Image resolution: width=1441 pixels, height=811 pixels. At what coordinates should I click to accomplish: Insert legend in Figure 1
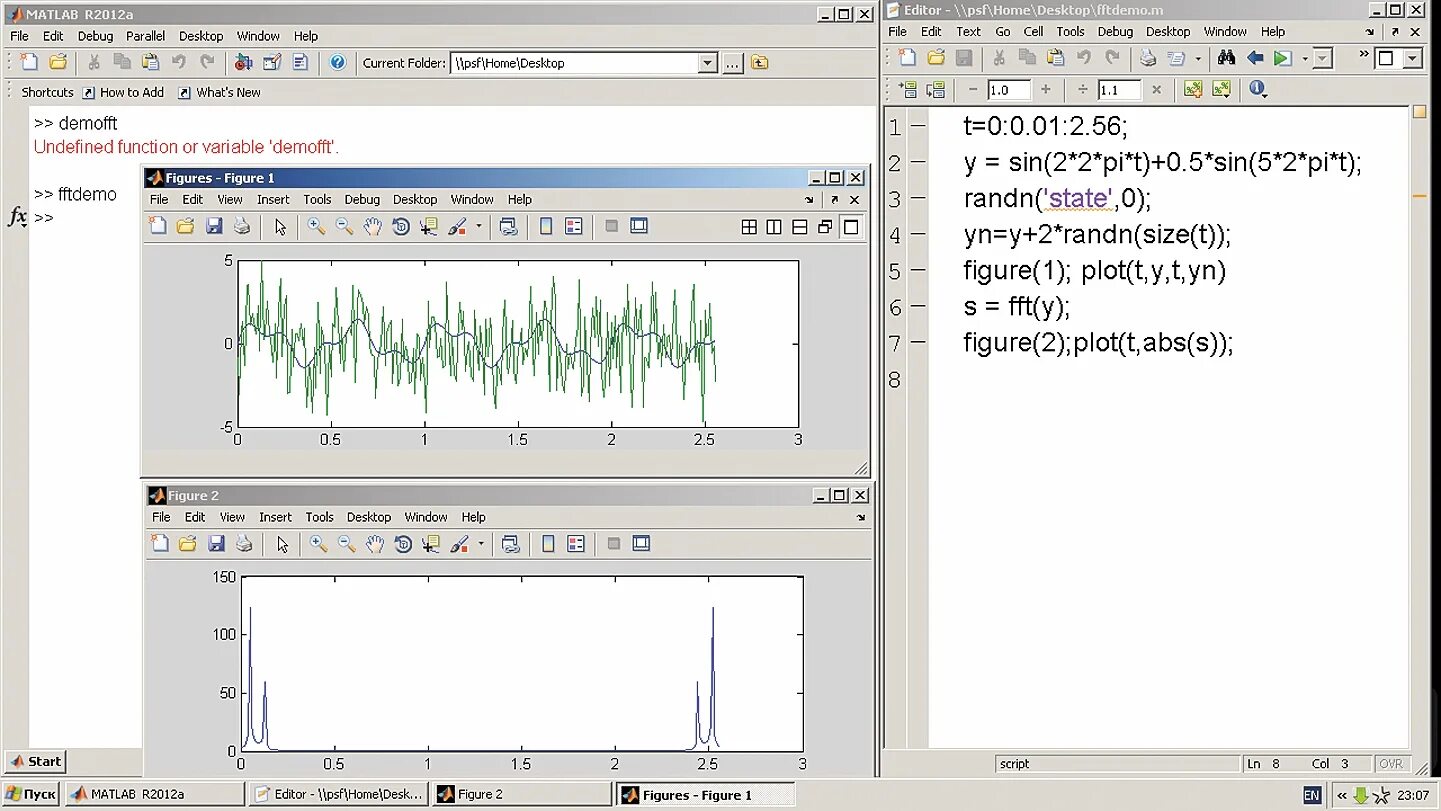coord(573,227)
